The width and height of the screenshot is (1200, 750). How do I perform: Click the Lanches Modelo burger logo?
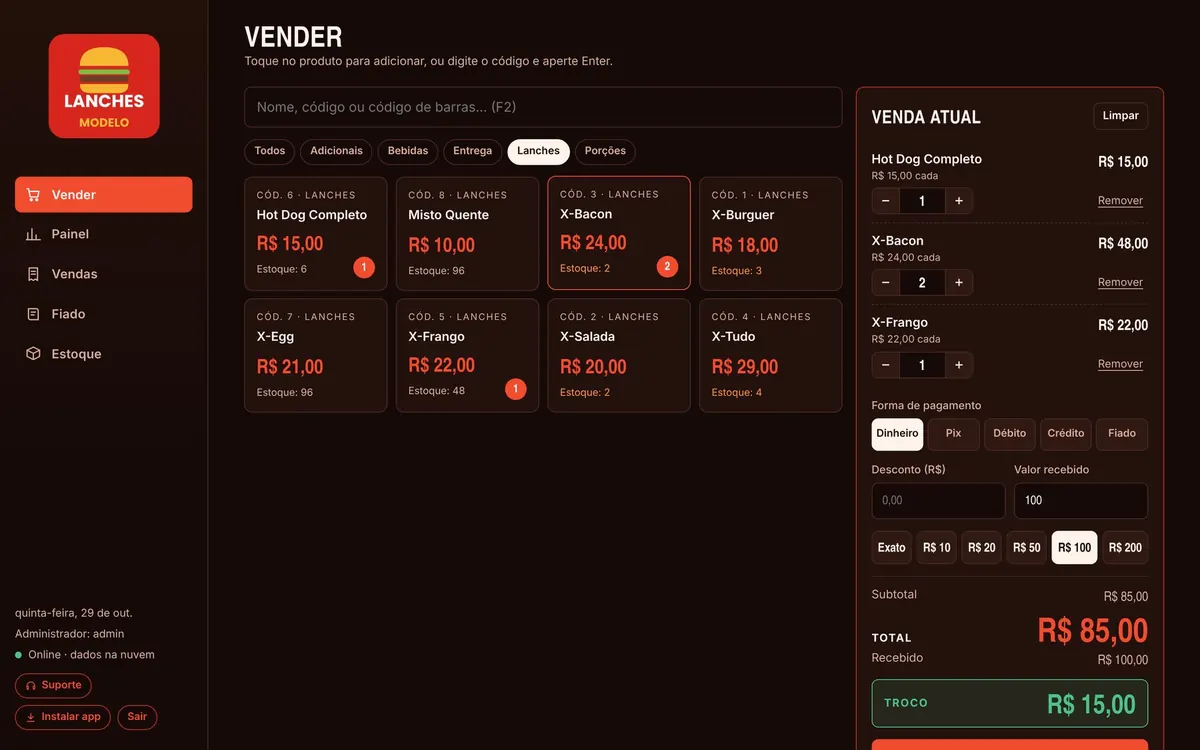(104, 86)
